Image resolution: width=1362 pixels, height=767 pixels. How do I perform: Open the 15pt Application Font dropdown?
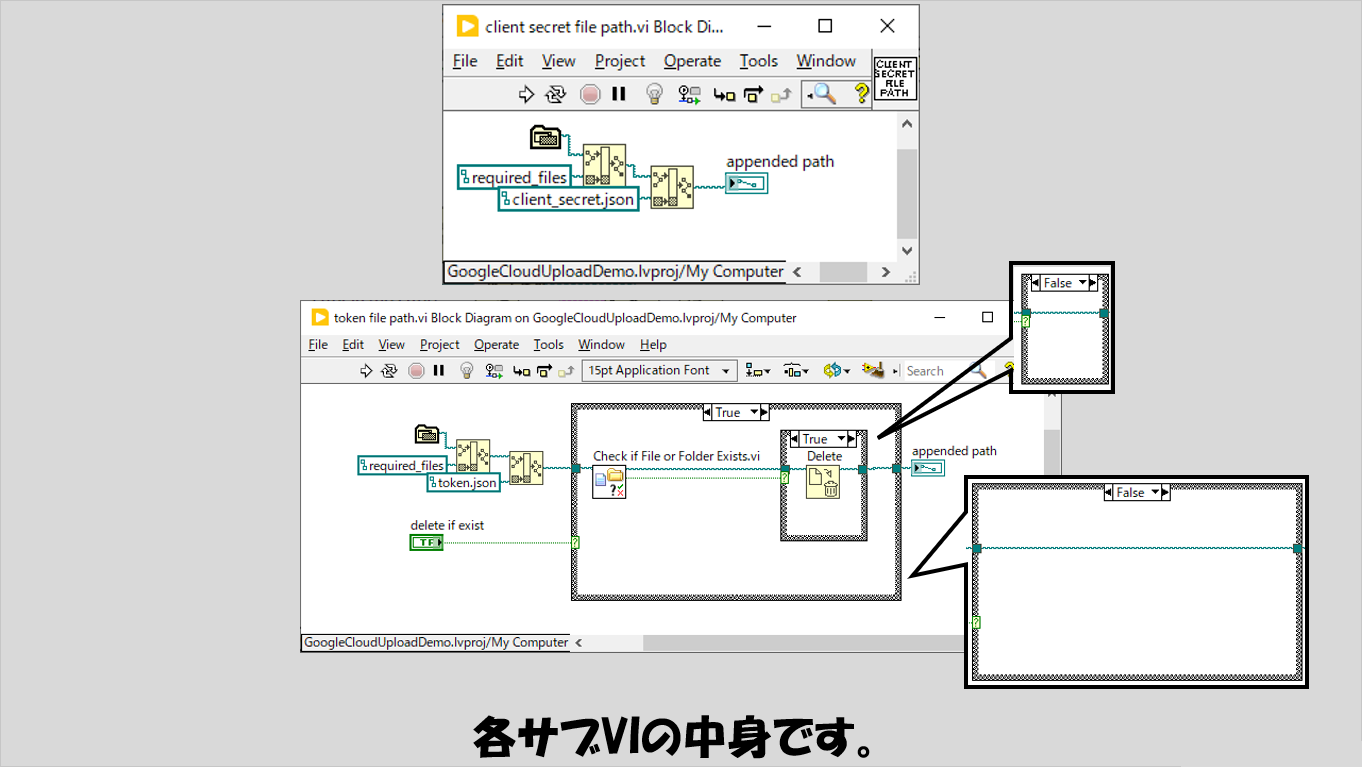[x=660, y=371]
